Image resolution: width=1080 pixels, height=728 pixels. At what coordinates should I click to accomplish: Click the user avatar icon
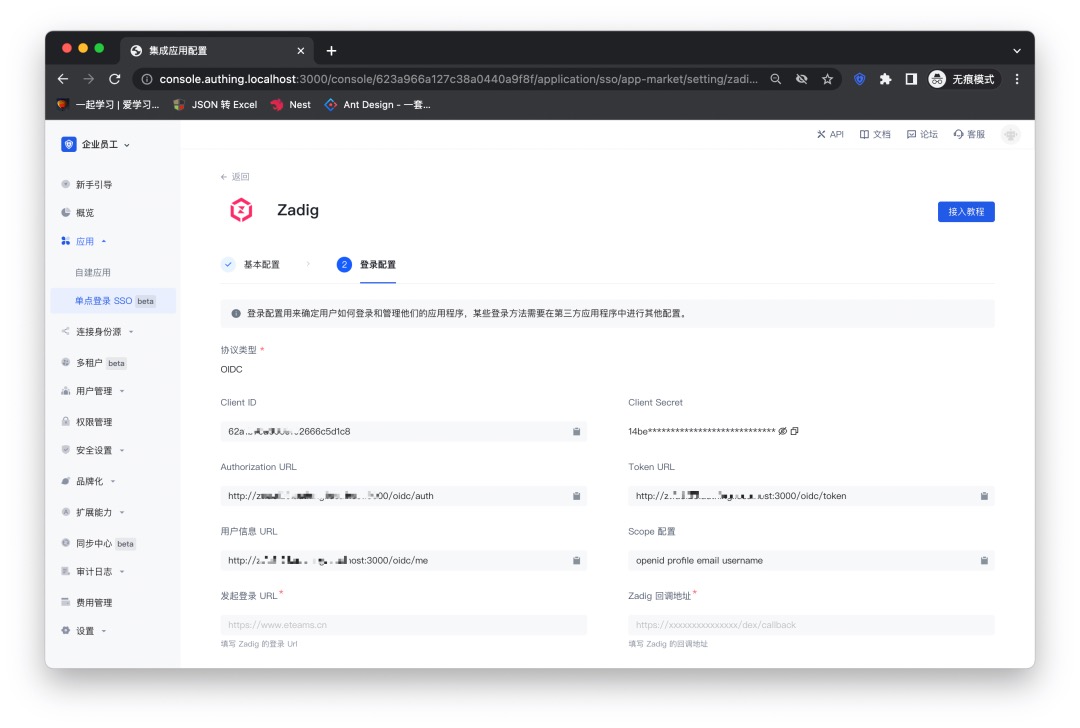coord(1010,135)
